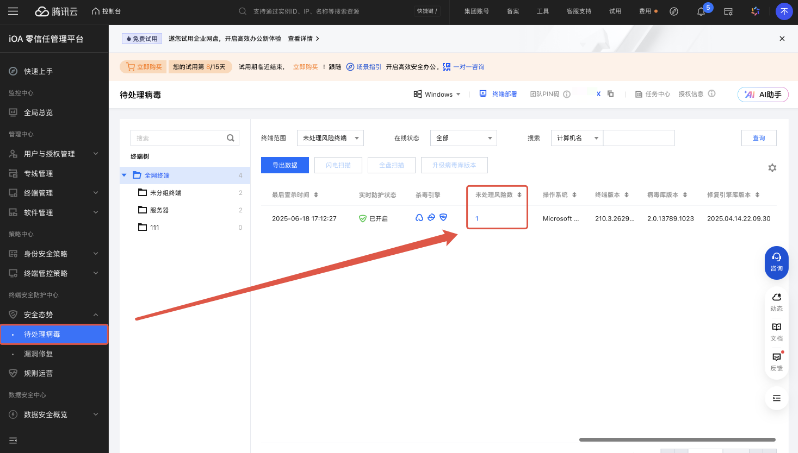Screen dimensions: 798x453
Task: Open 全局总览 in sidebar
Action: (40, 112)
